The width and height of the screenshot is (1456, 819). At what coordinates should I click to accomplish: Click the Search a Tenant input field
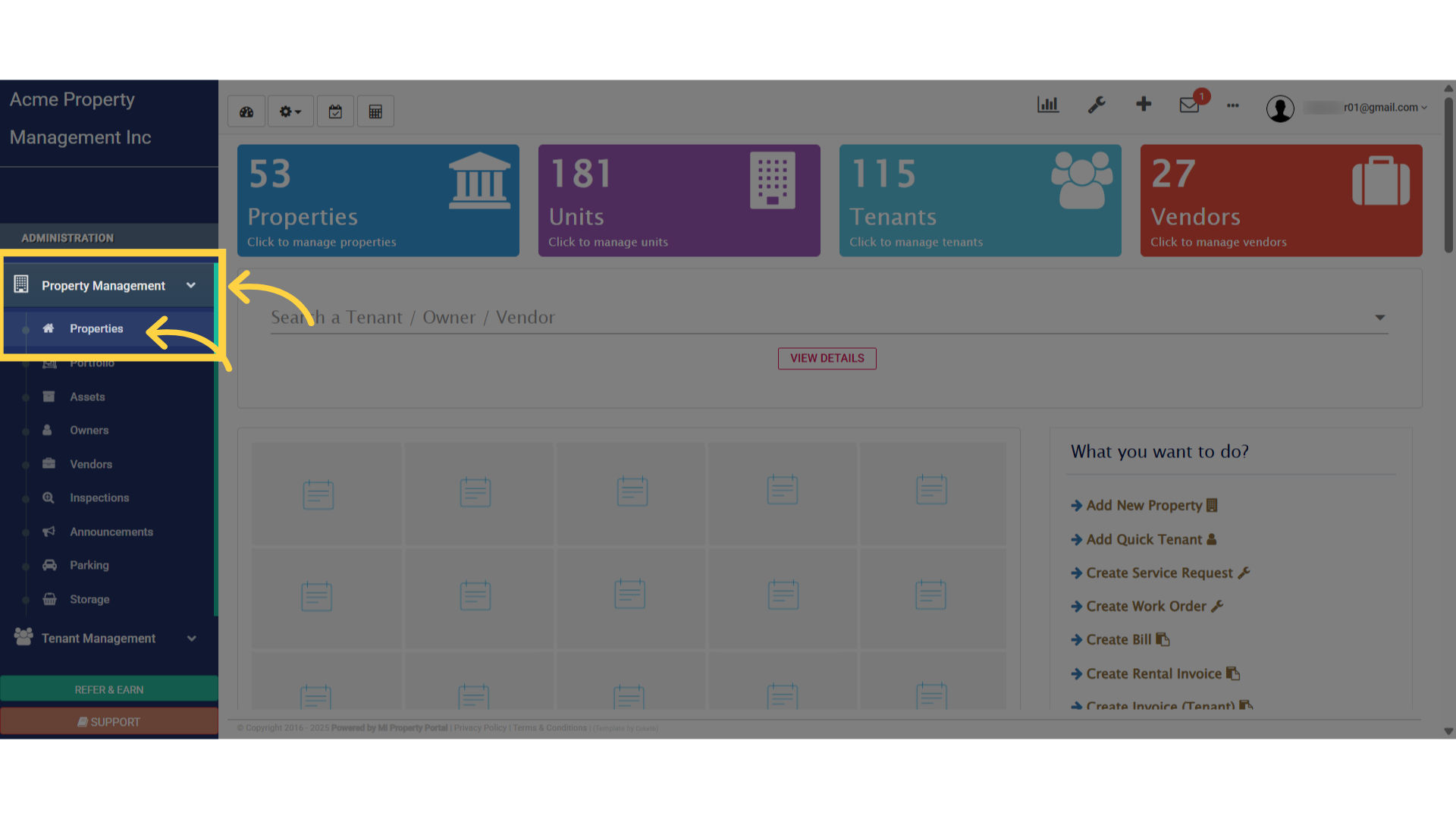click(607, 317)
